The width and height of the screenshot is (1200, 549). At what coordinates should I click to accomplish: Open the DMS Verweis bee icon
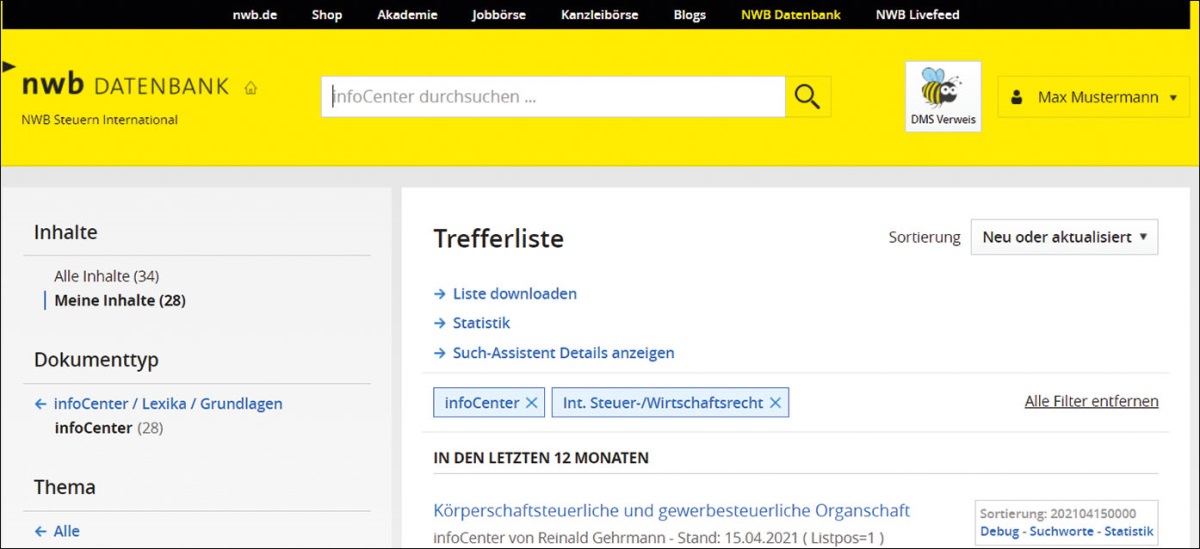tap(943, 96)
